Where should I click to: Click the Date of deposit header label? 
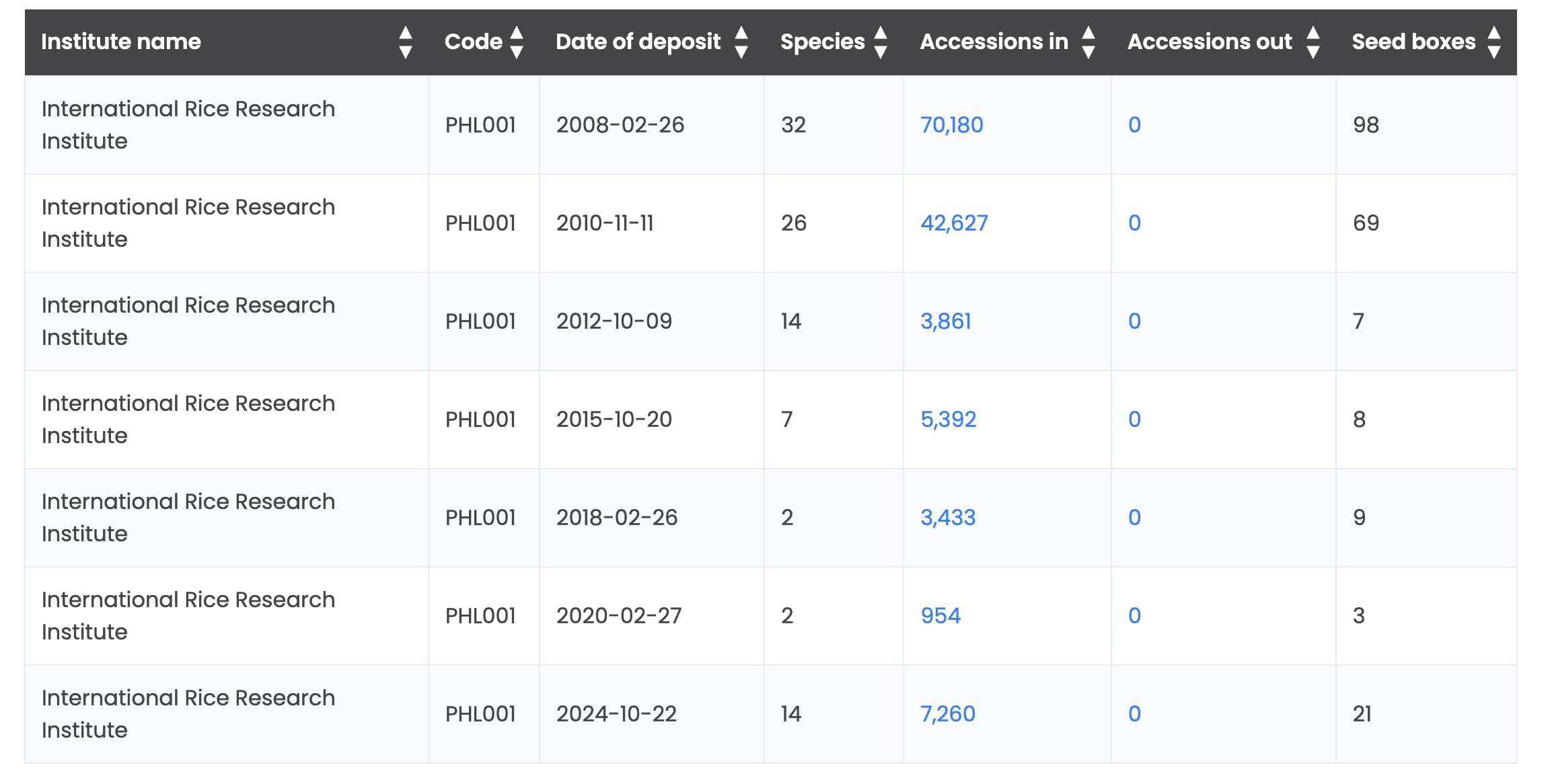638,42
